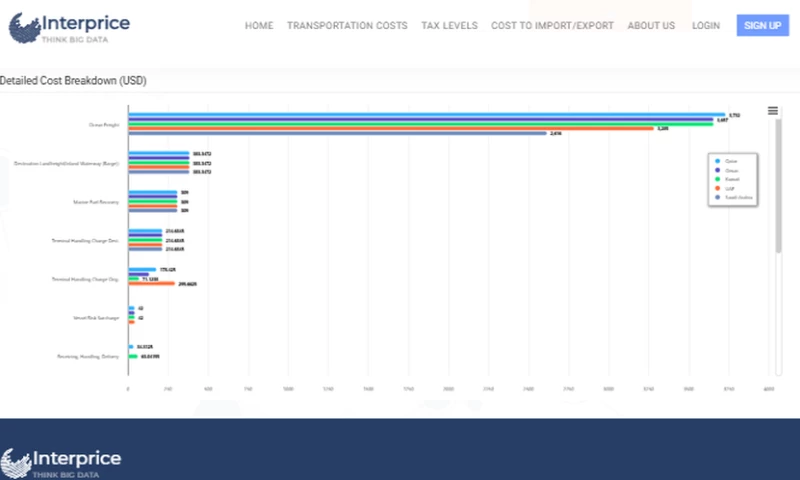Click the Oman legend marker dot

717,170
